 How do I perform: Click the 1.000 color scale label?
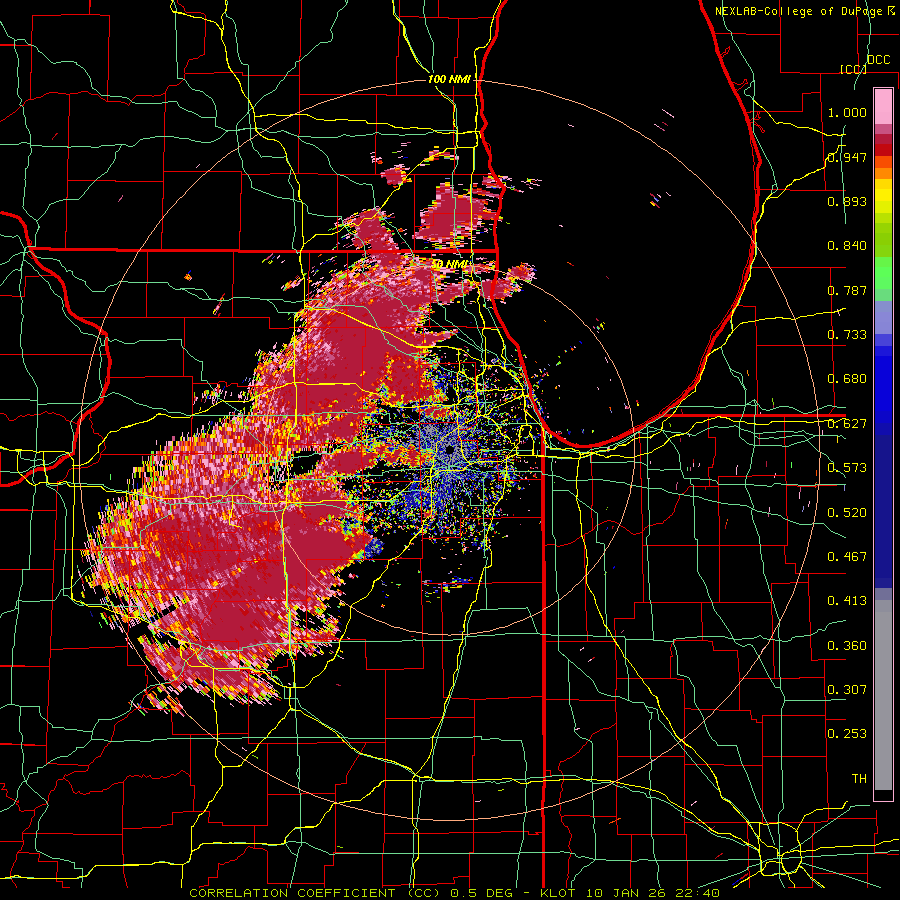pos(847,112)
